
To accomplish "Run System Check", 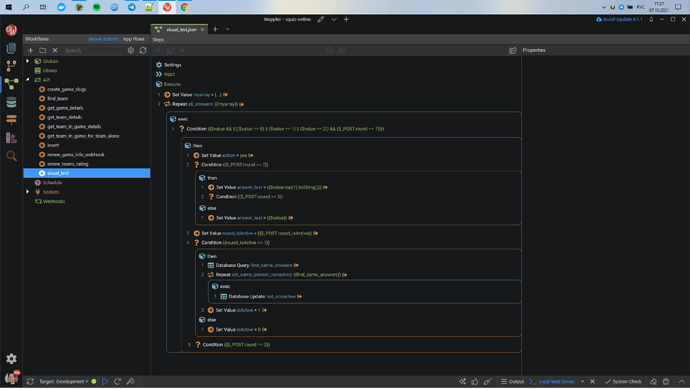I will tap(623, 382).
